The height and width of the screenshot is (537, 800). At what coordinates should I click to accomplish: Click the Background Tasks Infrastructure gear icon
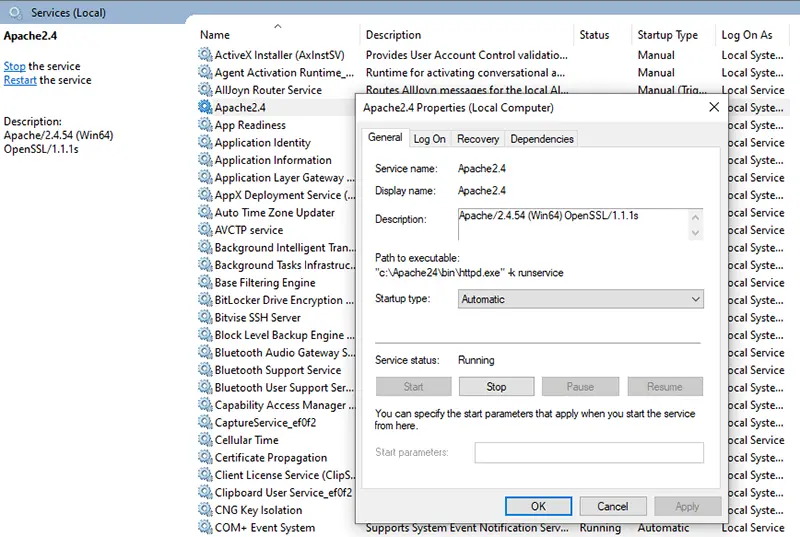click(x=205, y=265)
